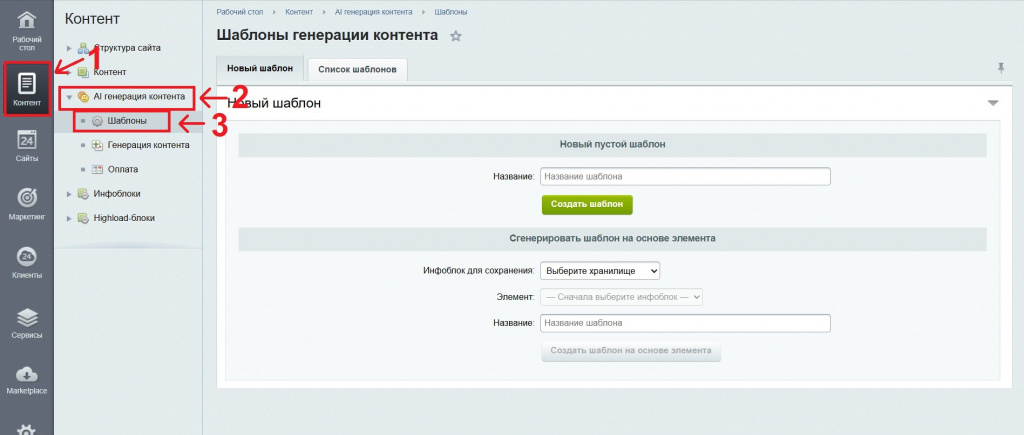Focus the Название field under Новый пустой шаблон
Image resolution: width=1024 pixels, height=435 pixels.
click(685, 176)
